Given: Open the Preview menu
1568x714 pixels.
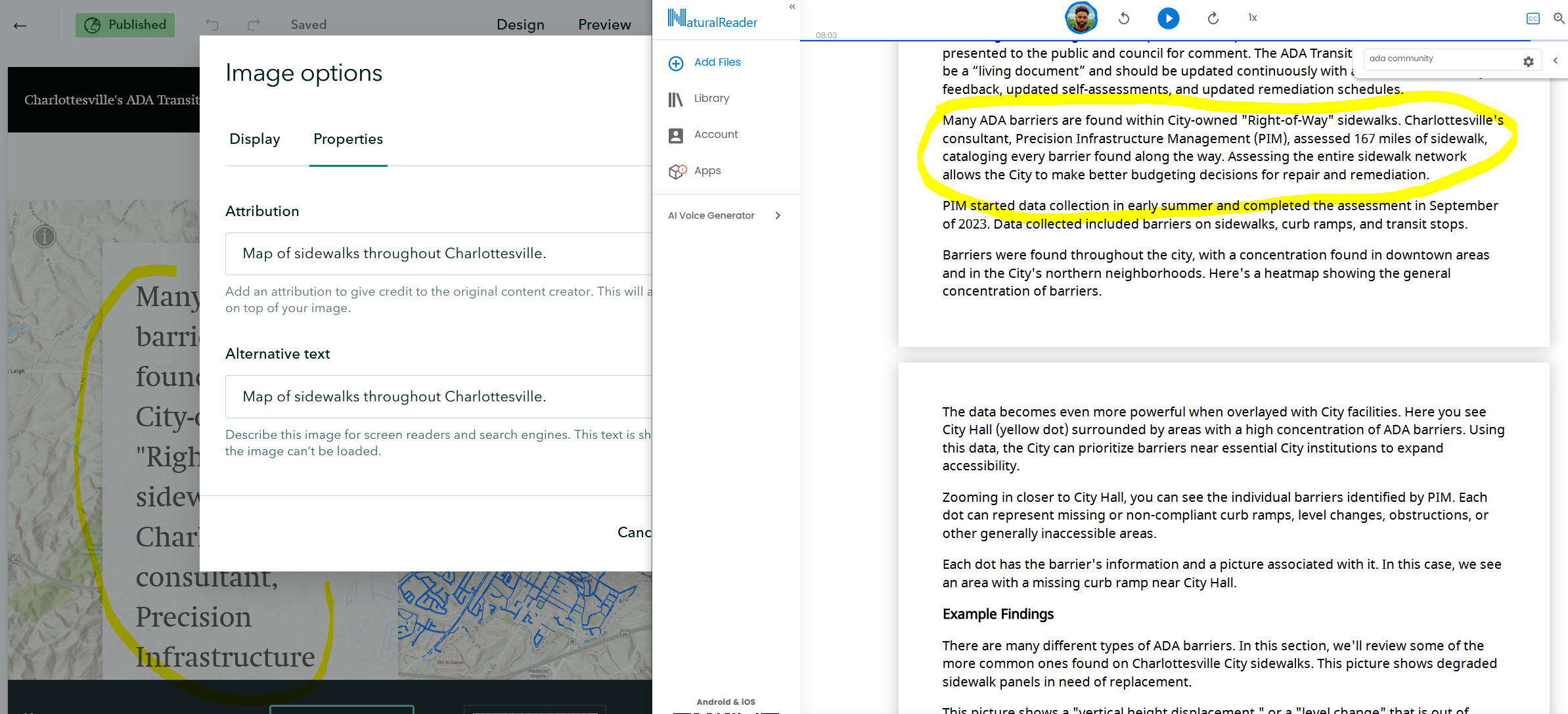Looking at the screenshot, I should coord(604,24).
